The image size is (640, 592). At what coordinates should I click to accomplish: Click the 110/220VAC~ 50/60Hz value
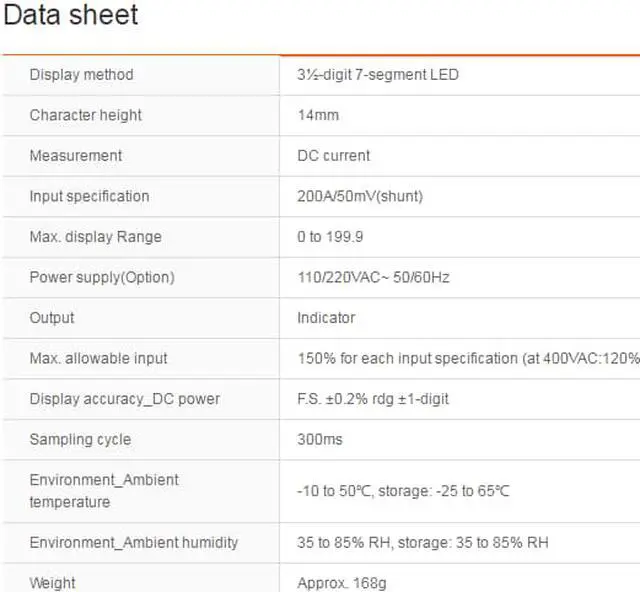[x=373, y=277]
